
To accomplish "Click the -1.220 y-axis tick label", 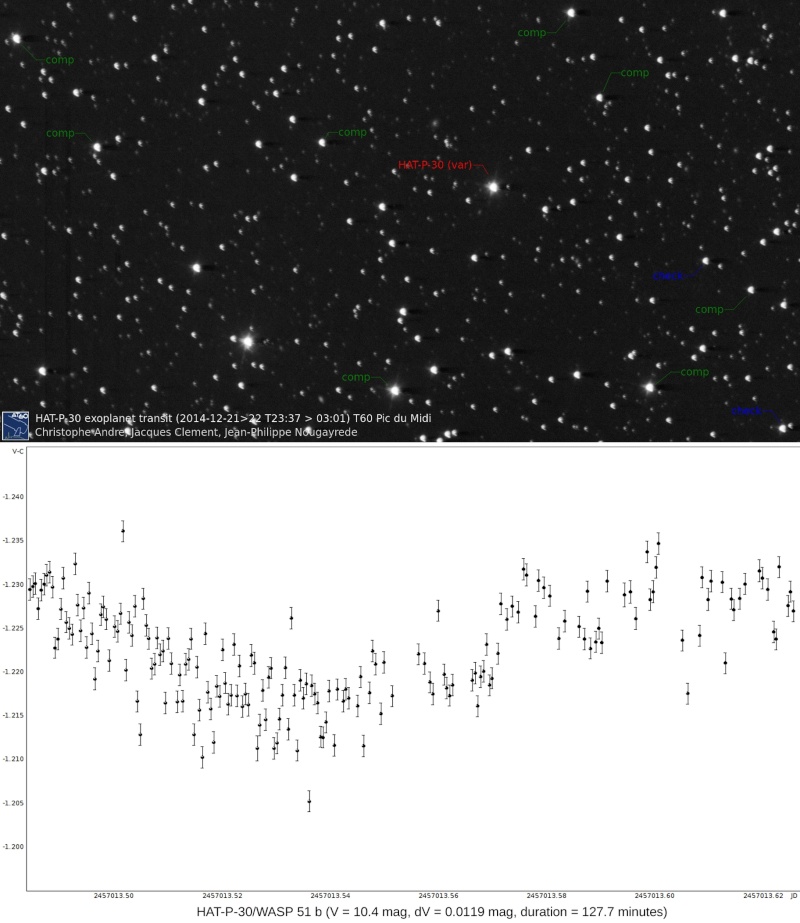I will 13,672.
